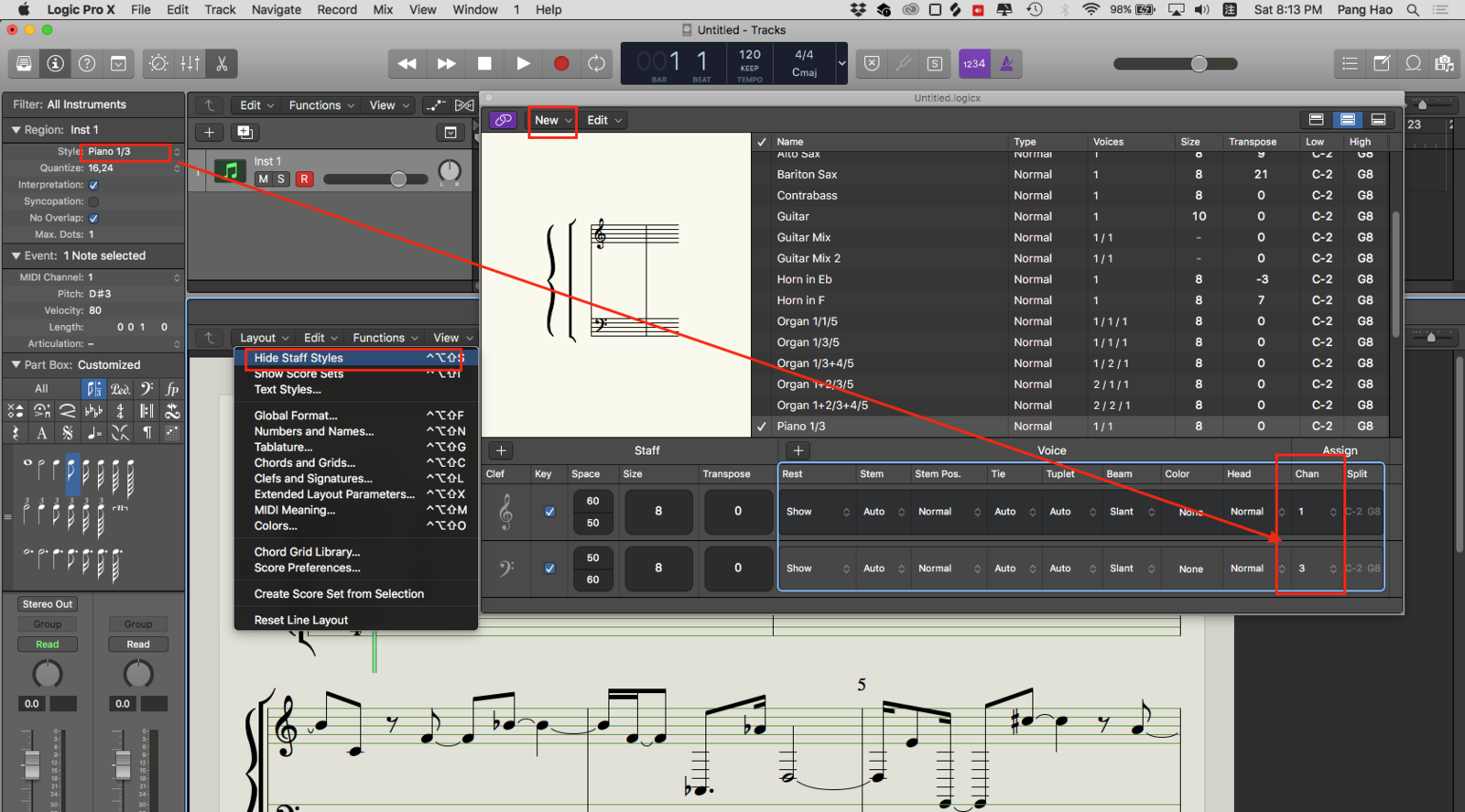Open the Navigate menu in menu bar
1465x812 pixels.
[x=276, y=9]
